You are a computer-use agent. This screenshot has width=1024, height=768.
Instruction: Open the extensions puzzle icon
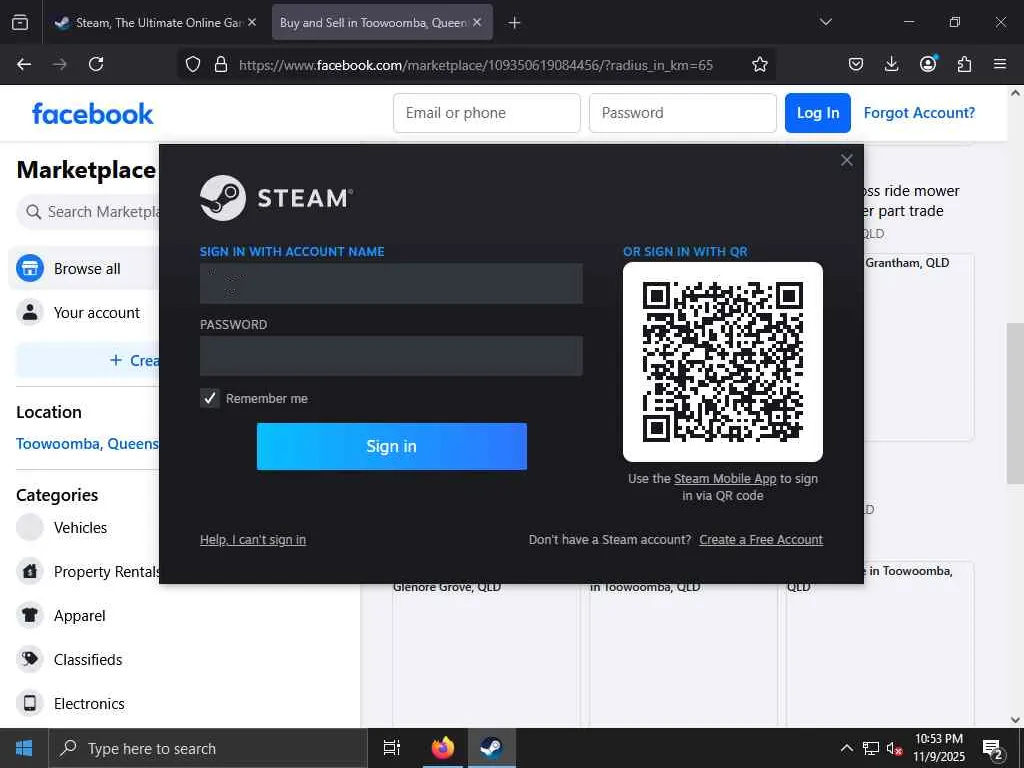(x=964, y=64)
